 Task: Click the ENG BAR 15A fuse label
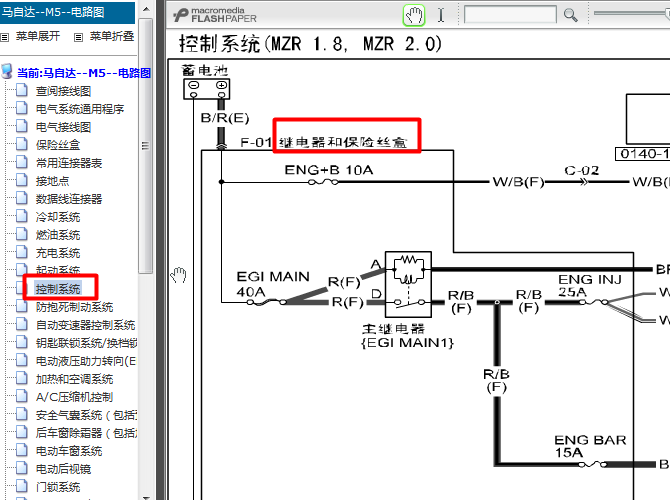pos(590,446)
